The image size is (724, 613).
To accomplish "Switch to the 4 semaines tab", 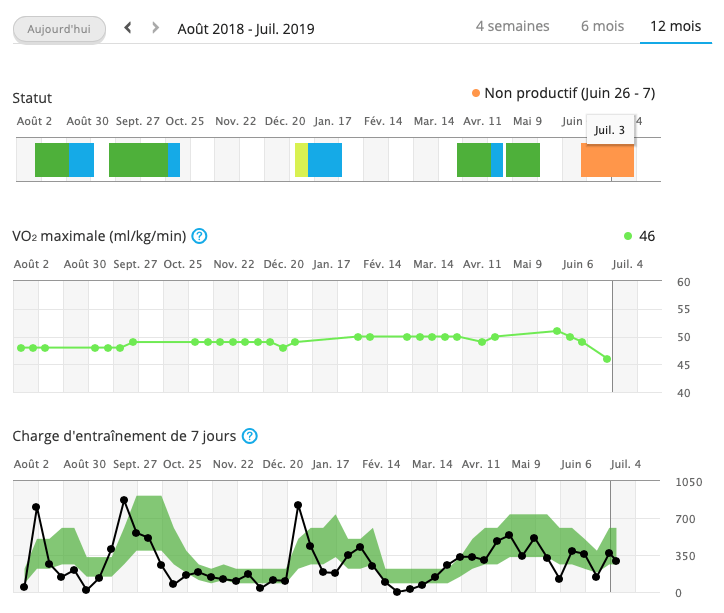I will [x=512, y=26].
